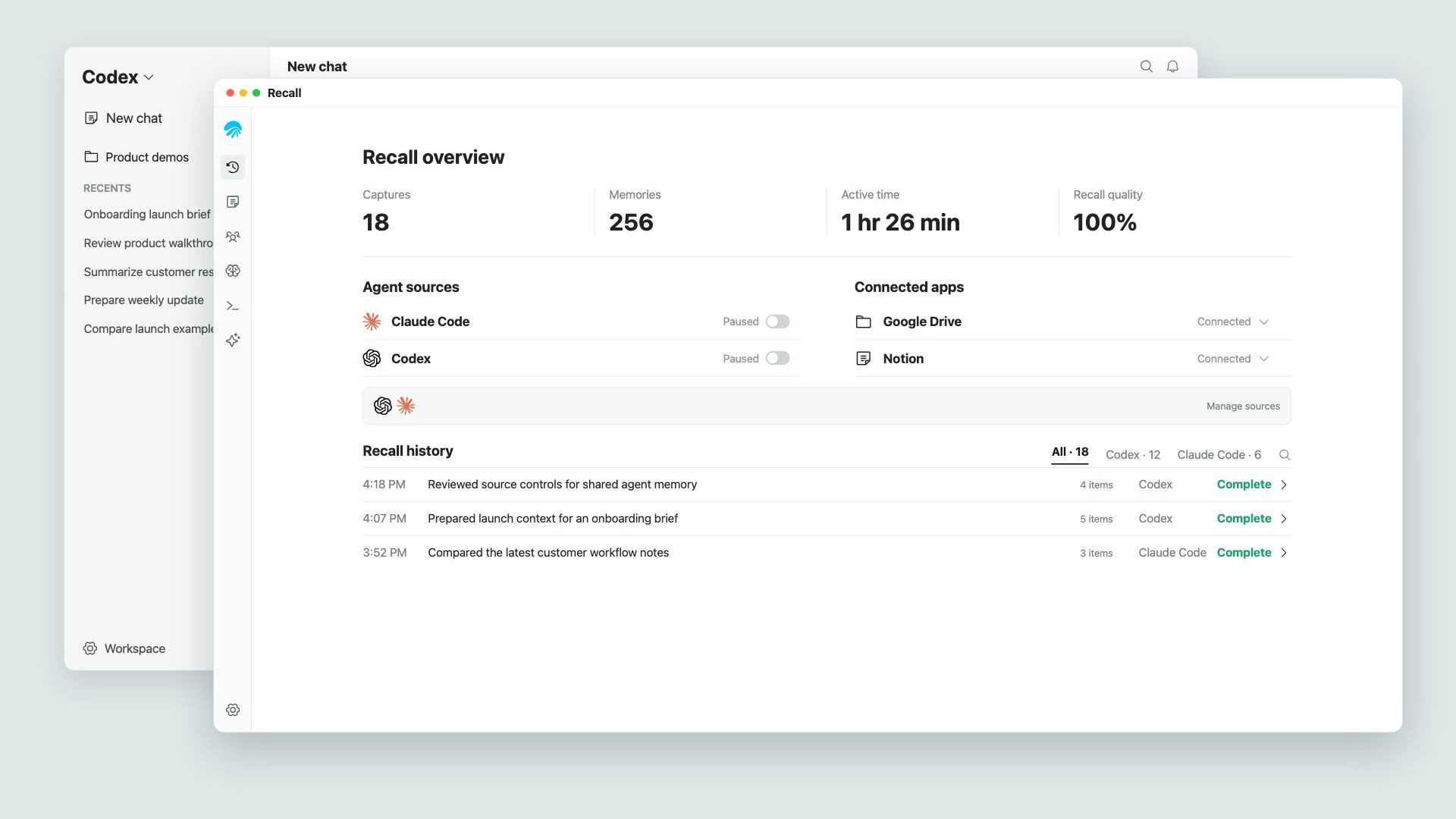Viewport: 1456px width, 819px height.
Task: Click the search icon in Codex window header
Action: (x=1147, y=67)
